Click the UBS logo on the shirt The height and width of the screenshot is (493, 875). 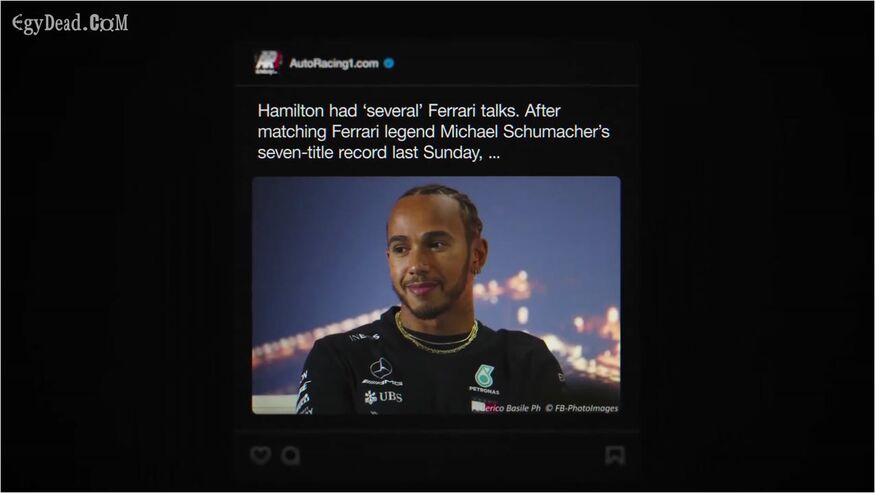point(383,397)
